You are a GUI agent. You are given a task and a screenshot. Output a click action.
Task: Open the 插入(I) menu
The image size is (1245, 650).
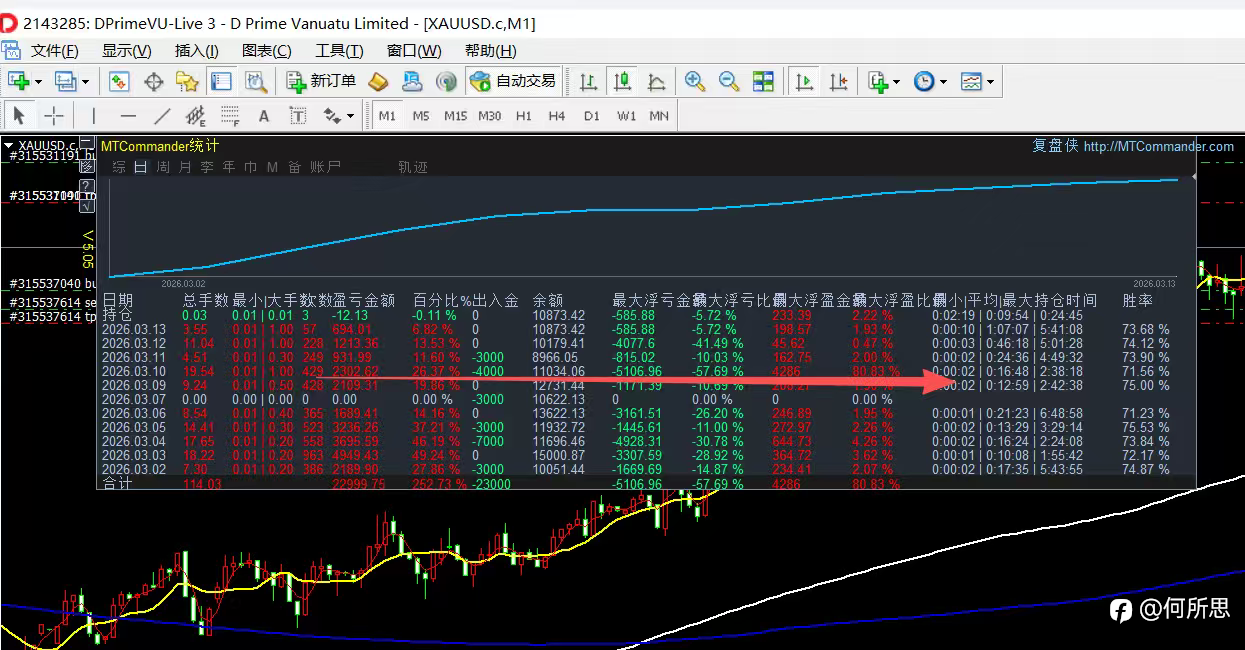click(x=197, y=51)
